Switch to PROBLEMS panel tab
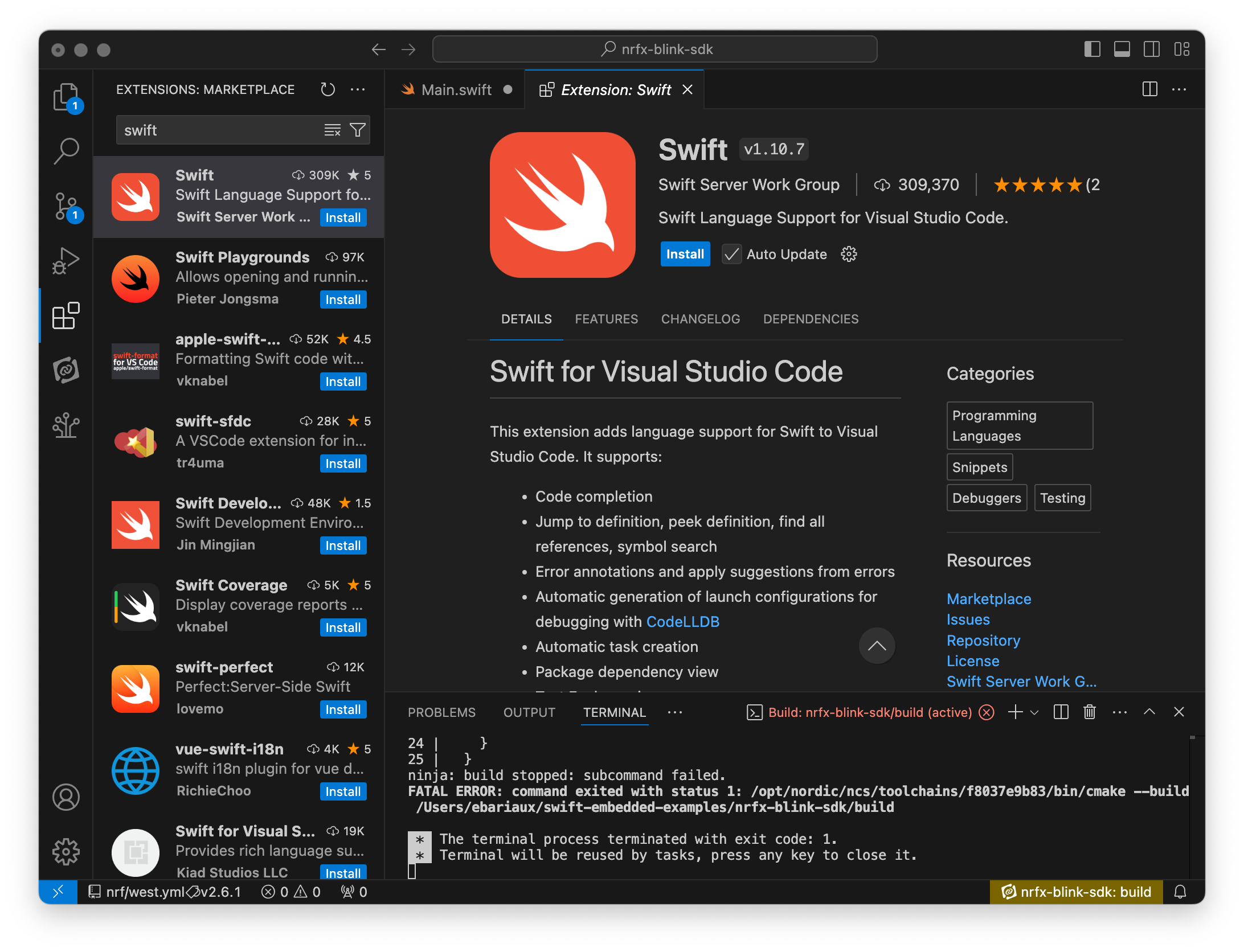 (x=441, y=712)
